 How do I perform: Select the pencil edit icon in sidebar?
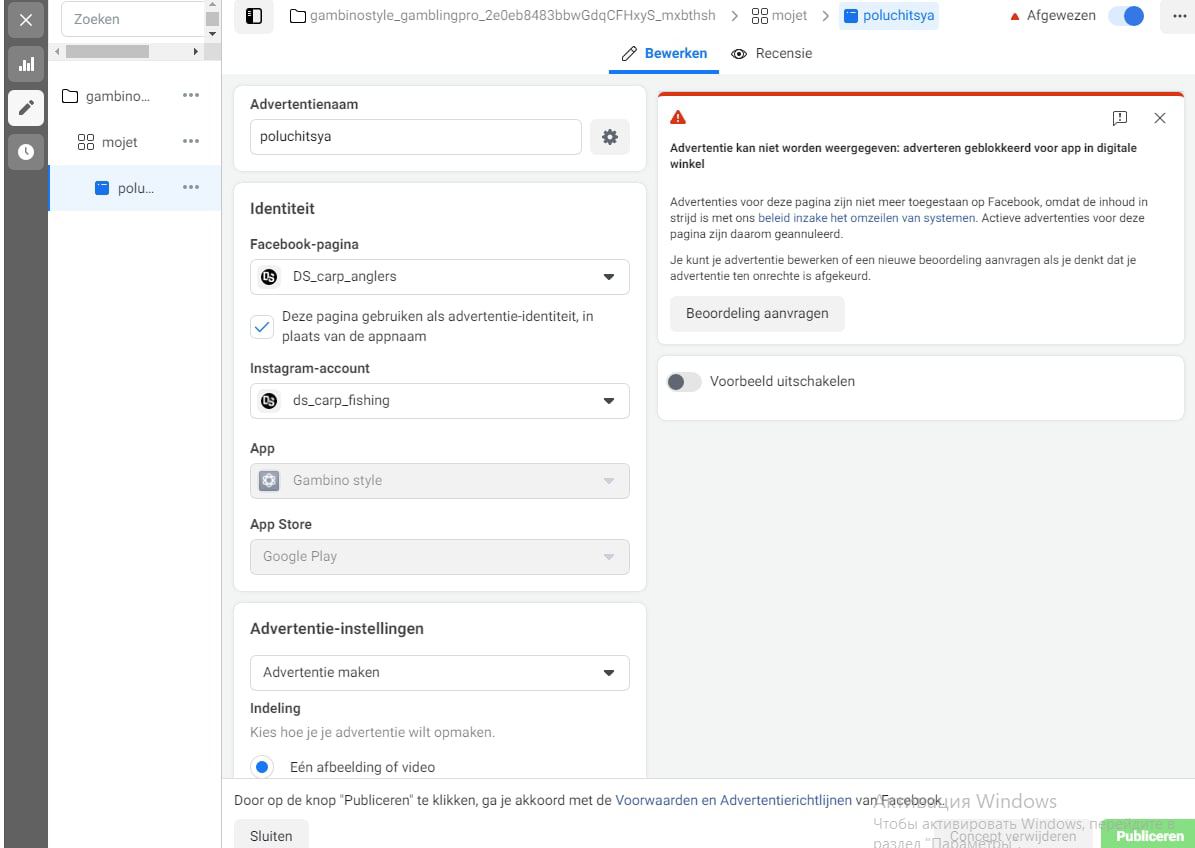26,107
